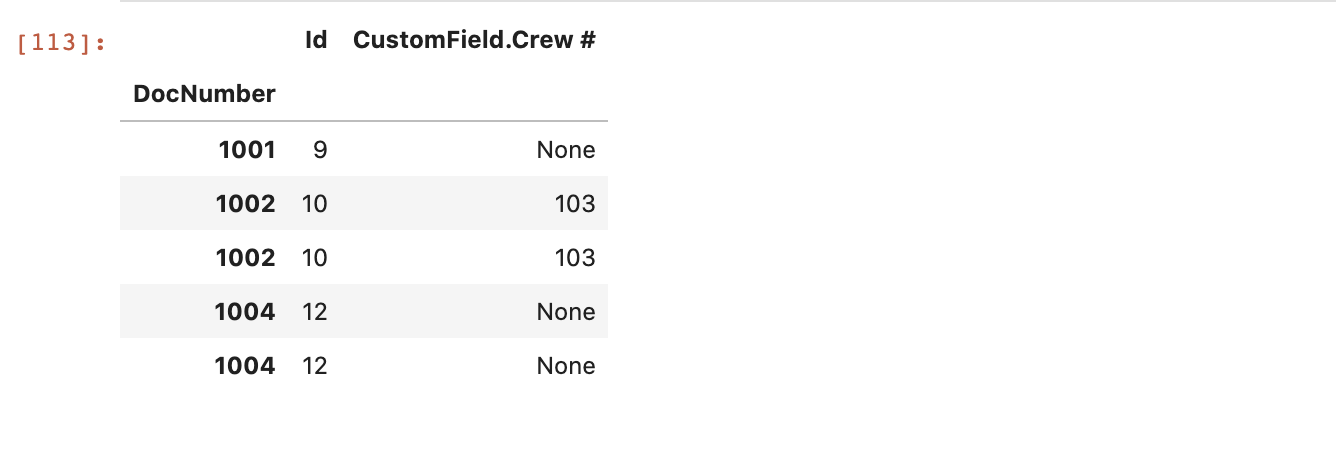Click the None value in the 1001 row
This screenshot has height=450, width=1336.
[x=565, y=150]
